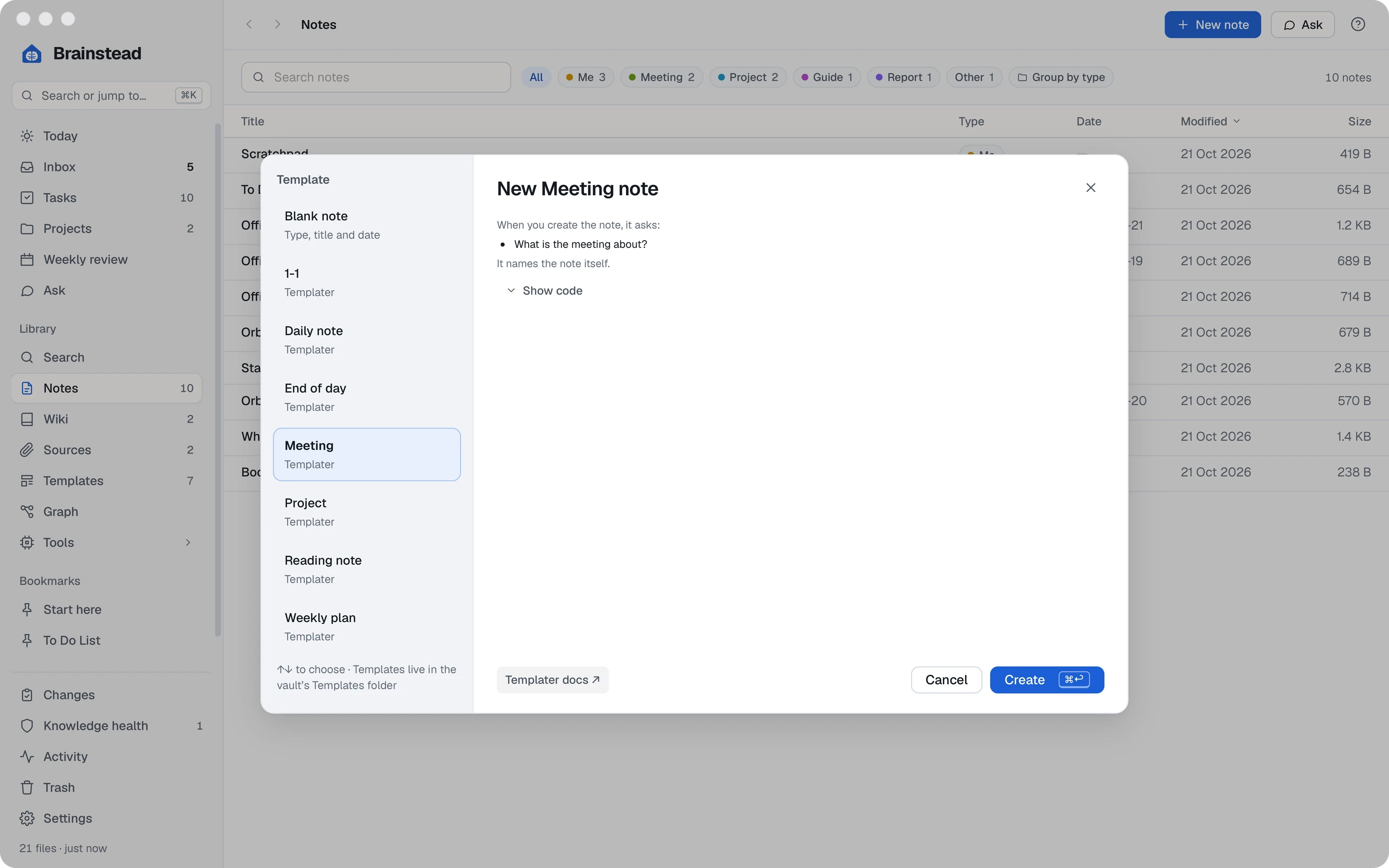Choose the Reading note template
The width and height of the screenshot is (1389, 868).
pyautogui.click(x=367, y=570)
